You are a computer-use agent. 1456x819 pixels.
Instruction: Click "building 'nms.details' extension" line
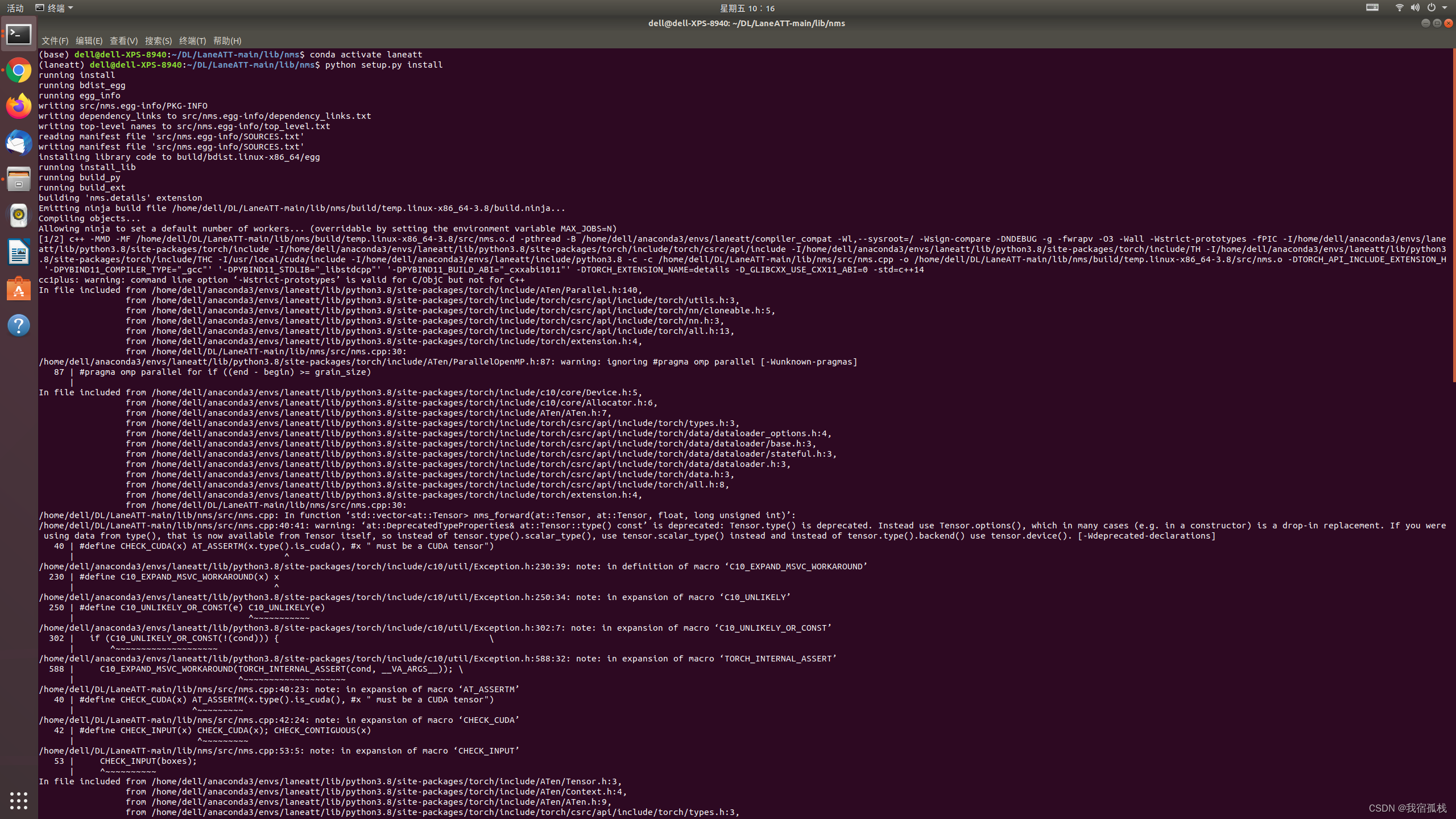tap(120, 198)
